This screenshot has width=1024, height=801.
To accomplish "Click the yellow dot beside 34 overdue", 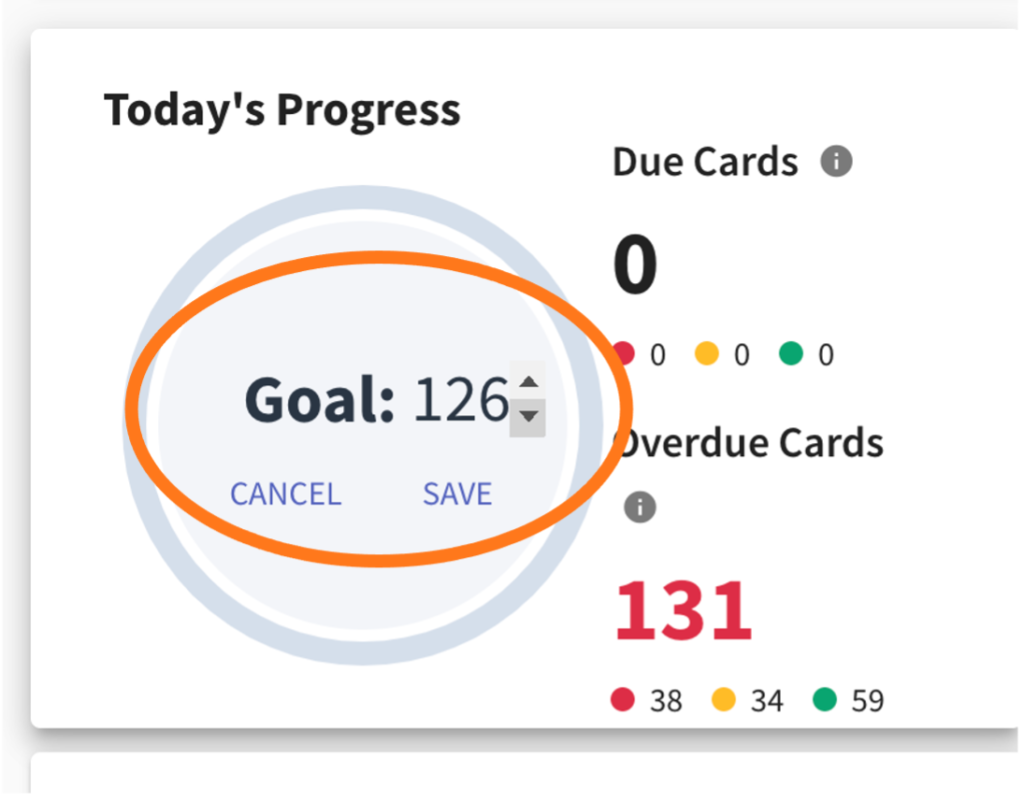I will tap(723, 699).
